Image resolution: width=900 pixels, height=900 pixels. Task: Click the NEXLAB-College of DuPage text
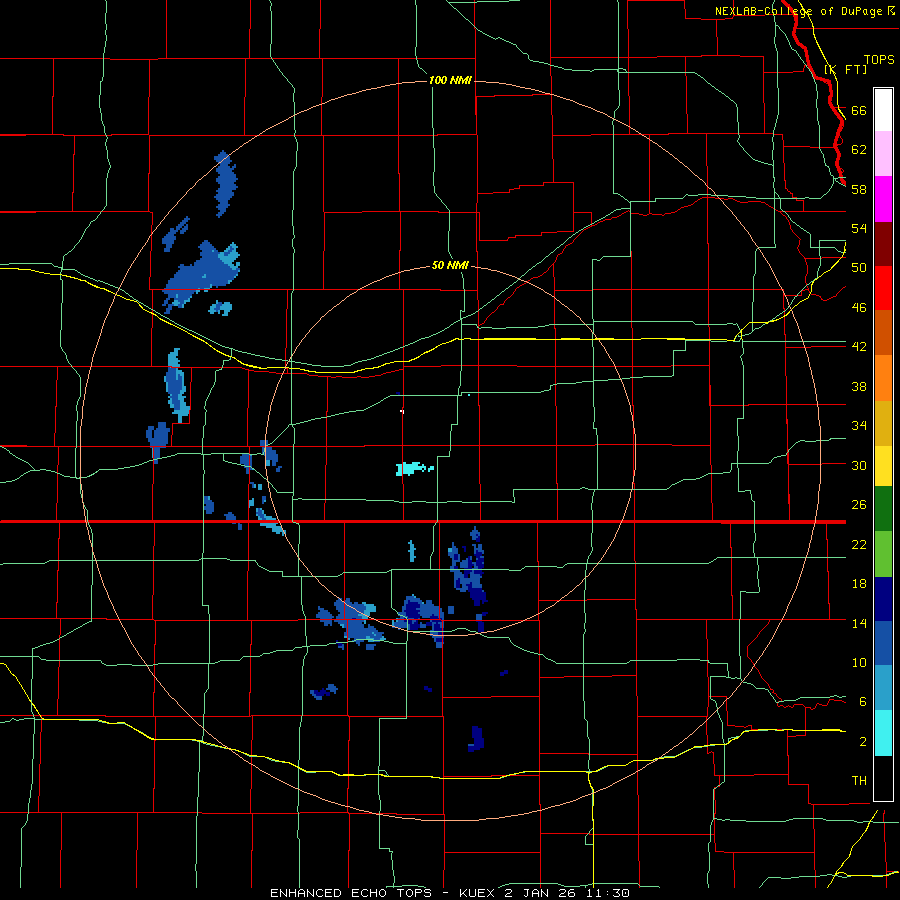[x=798, y=11]
